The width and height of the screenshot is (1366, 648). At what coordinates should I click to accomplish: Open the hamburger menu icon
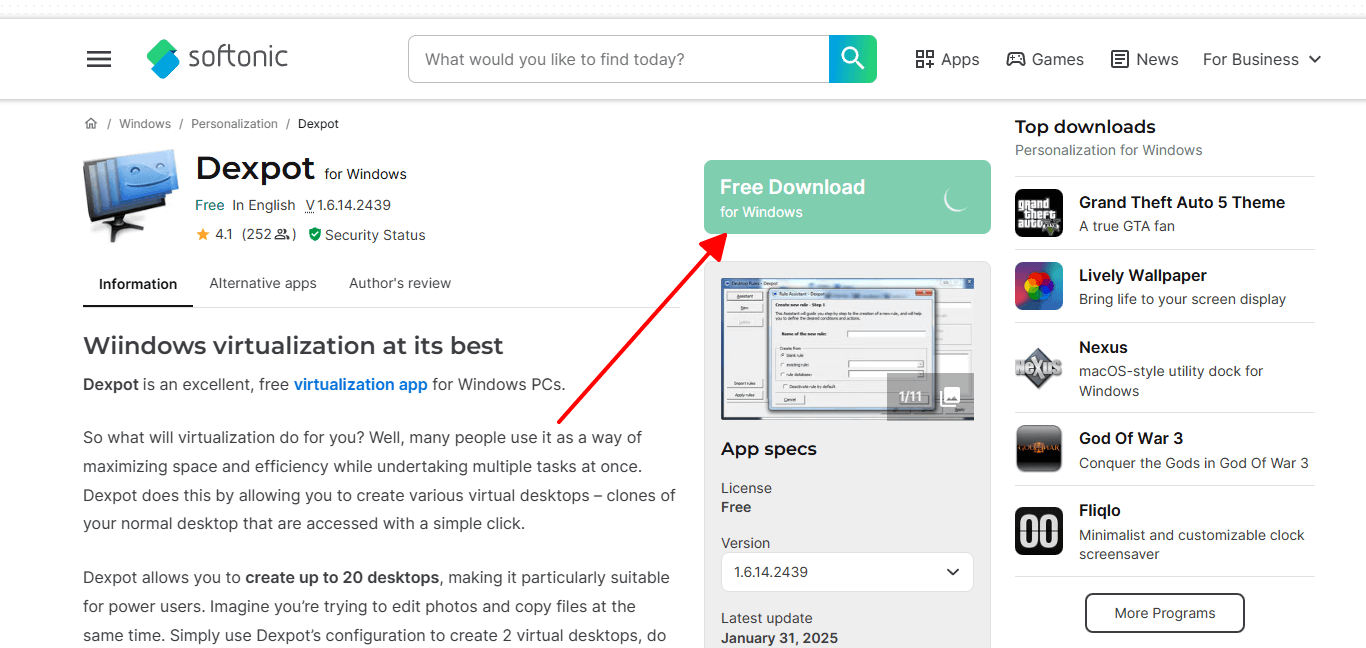(99, 59)
